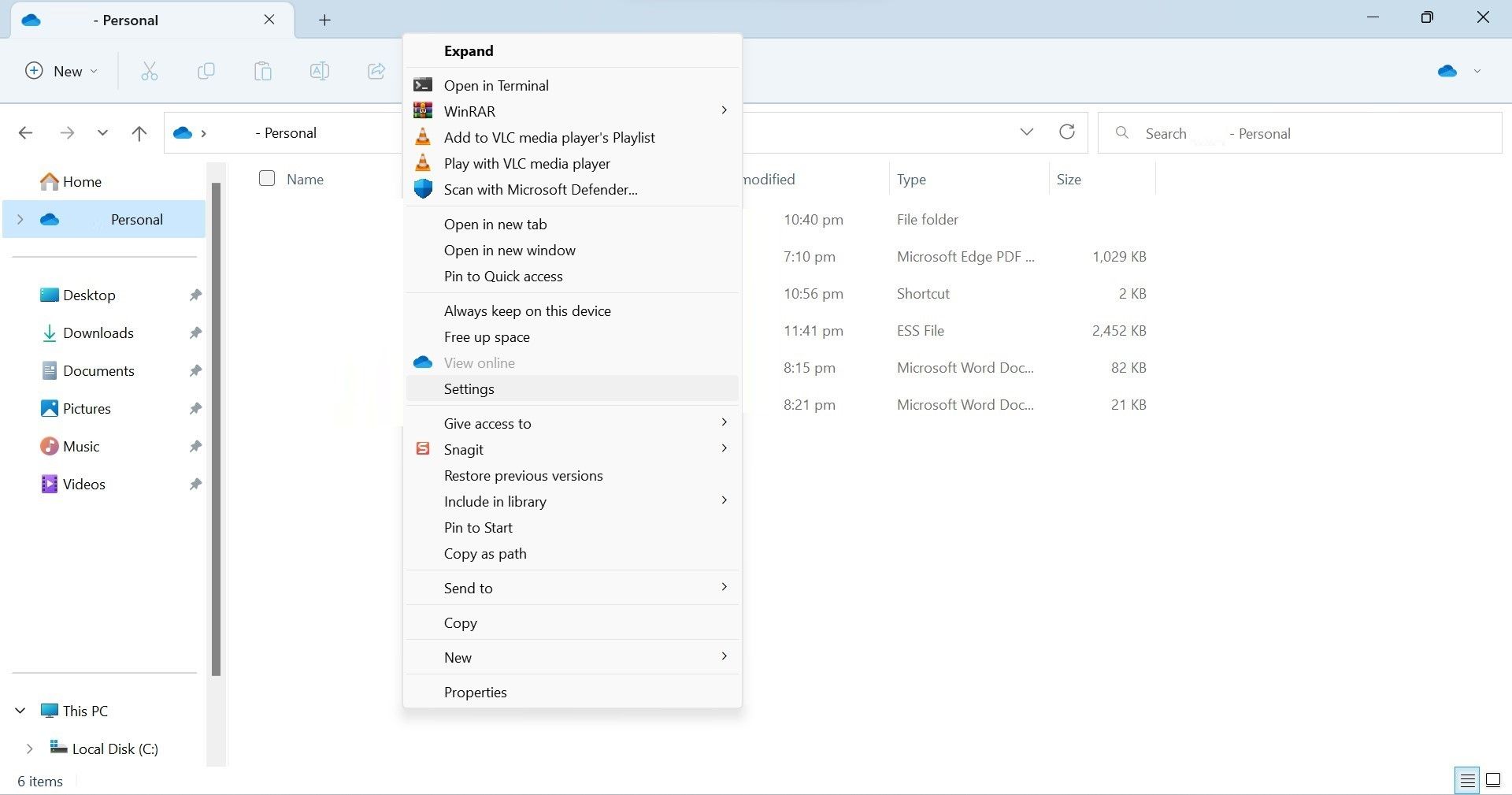The height and width of the screenshot is (795, 1512).
Task: Unpin Pictures from quick access
Action: click(x=195, y=408)
